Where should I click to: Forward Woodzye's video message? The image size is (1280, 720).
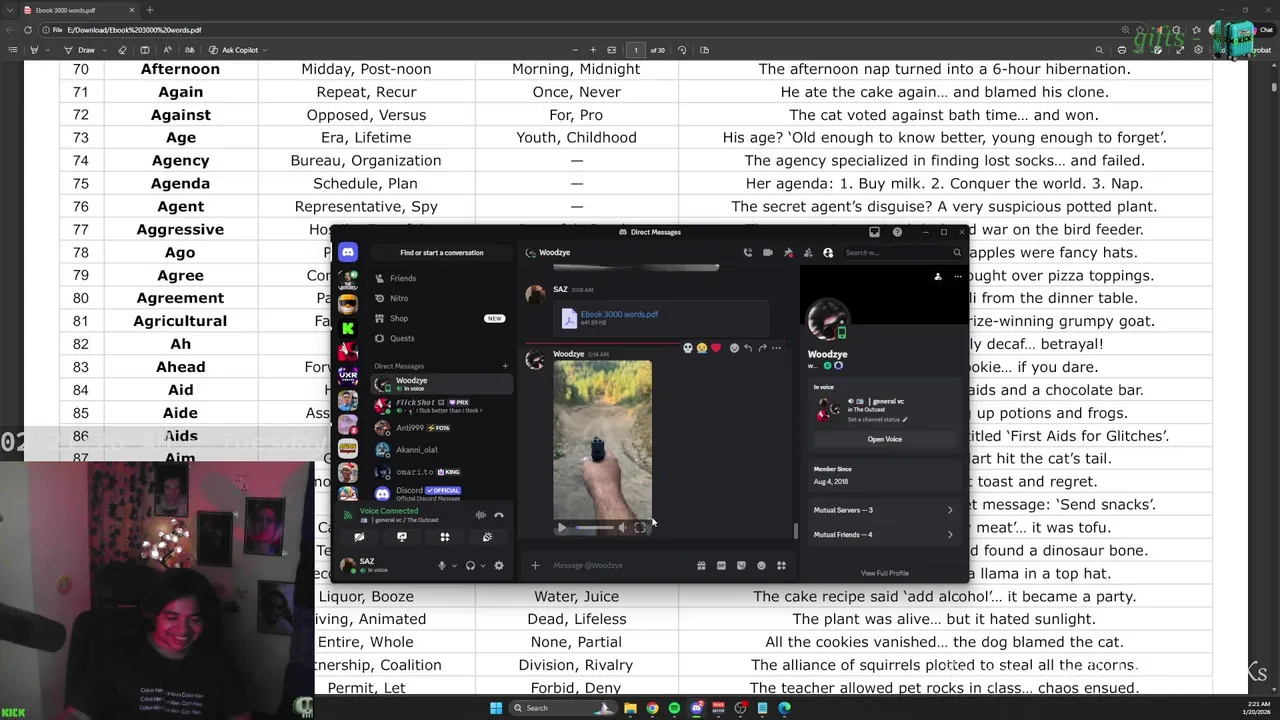tap(762, 348)
